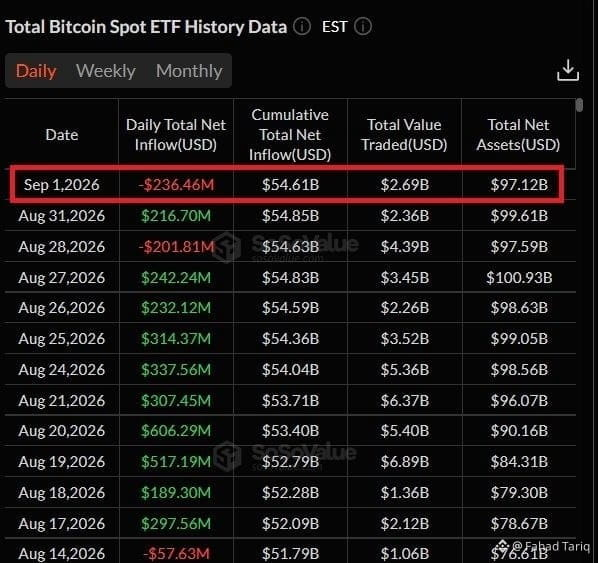Click the $100.93B total net assets cell
598x563 pixels.
click(519, 278)
